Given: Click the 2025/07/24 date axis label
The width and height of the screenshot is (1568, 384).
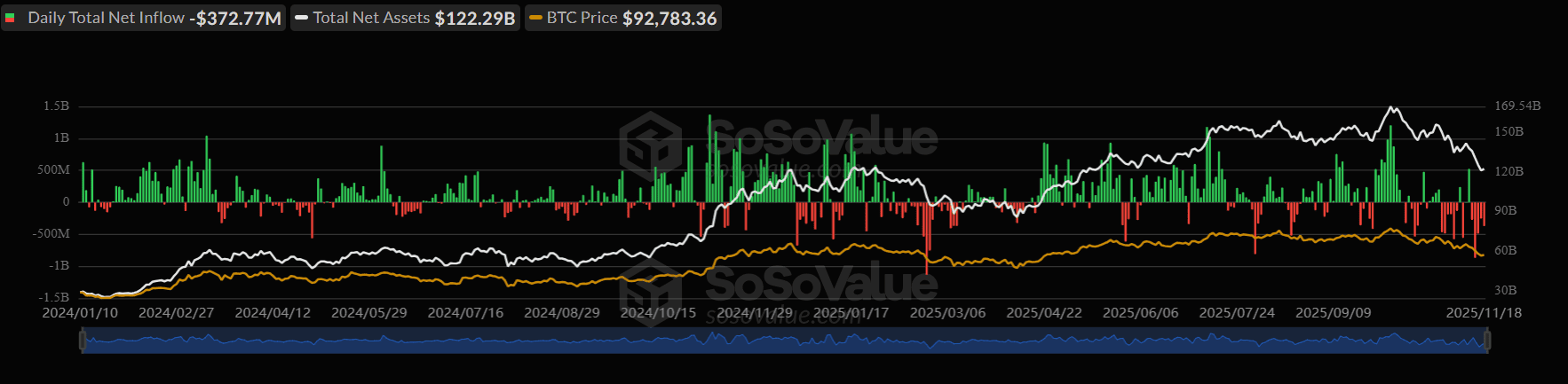Looking at the screenshot, I should click(1237, 313).
